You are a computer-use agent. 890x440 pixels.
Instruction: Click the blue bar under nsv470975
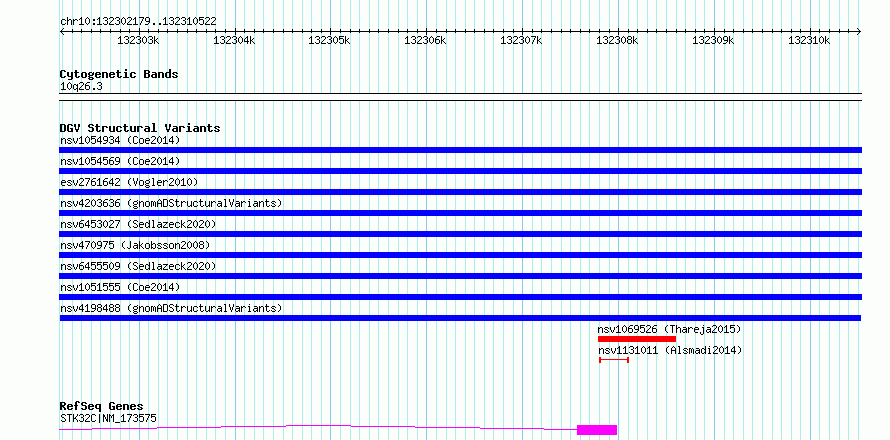(460, 255)
